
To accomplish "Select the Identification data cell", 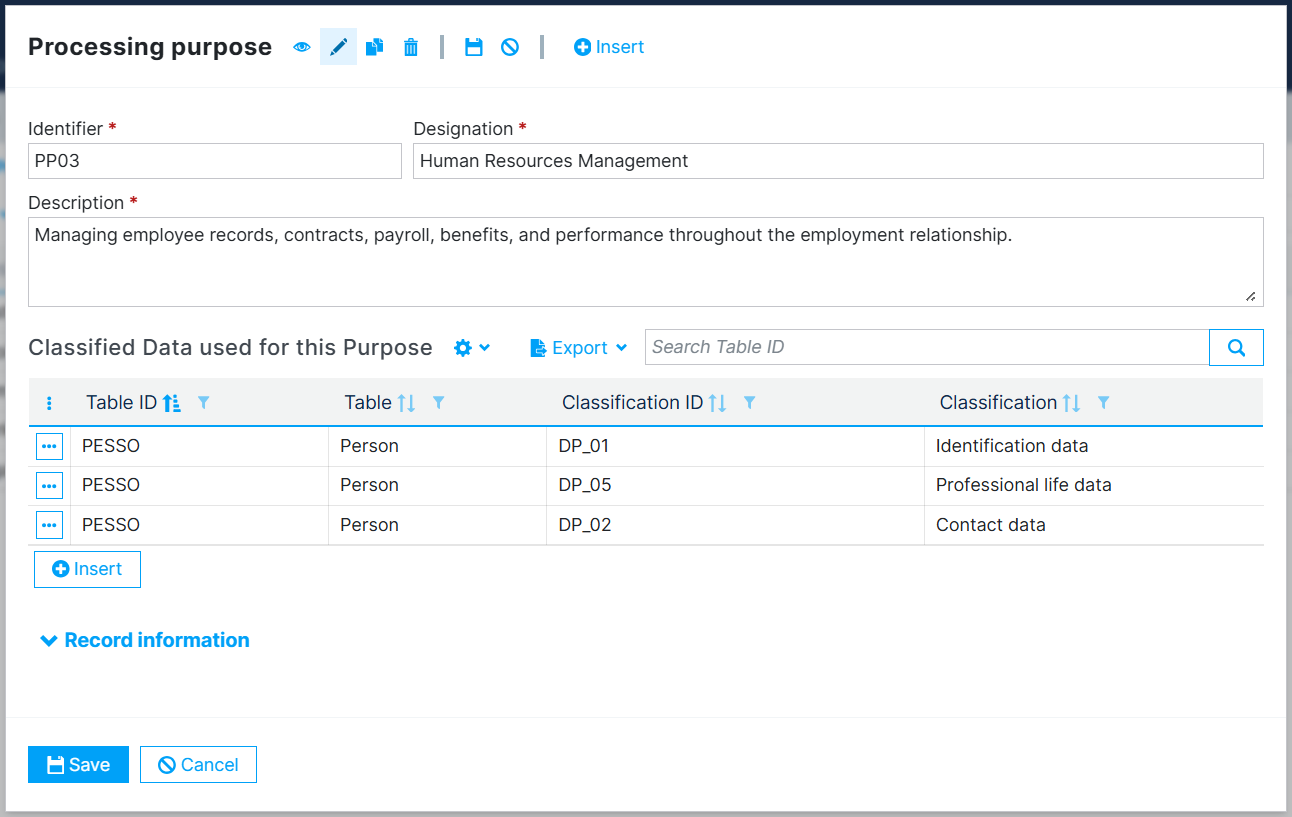I will point(1094,446).
